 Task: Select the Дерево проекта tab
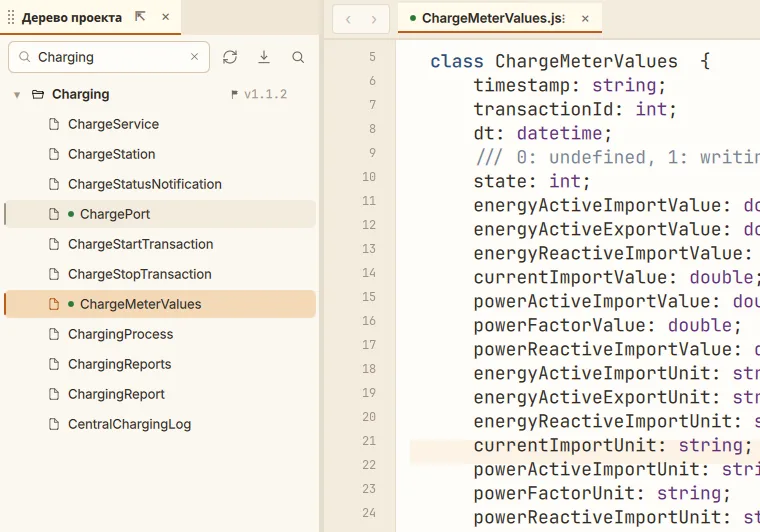72,18
